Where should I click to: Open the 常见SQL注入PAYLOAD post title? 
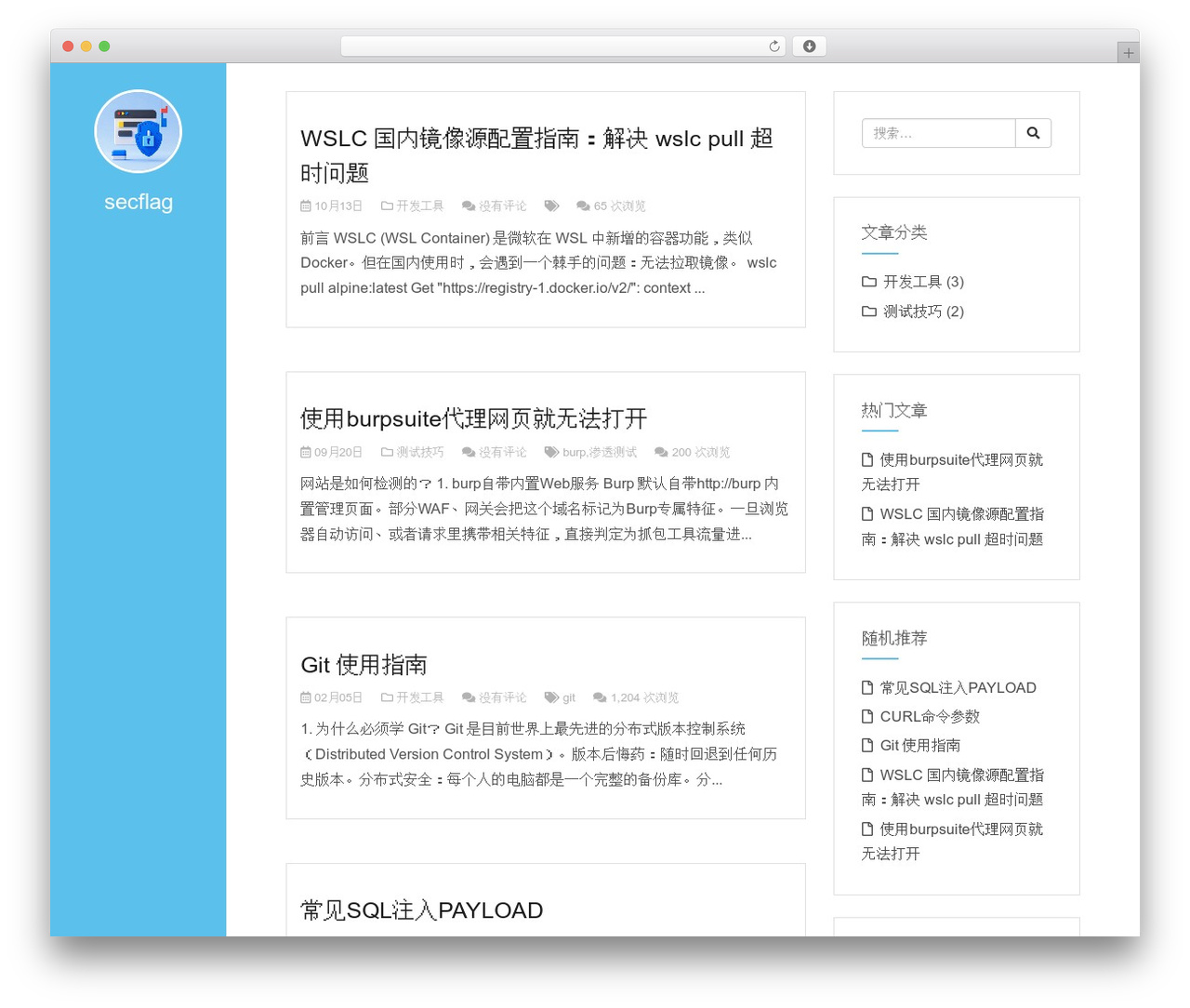[x=421, y=910]
